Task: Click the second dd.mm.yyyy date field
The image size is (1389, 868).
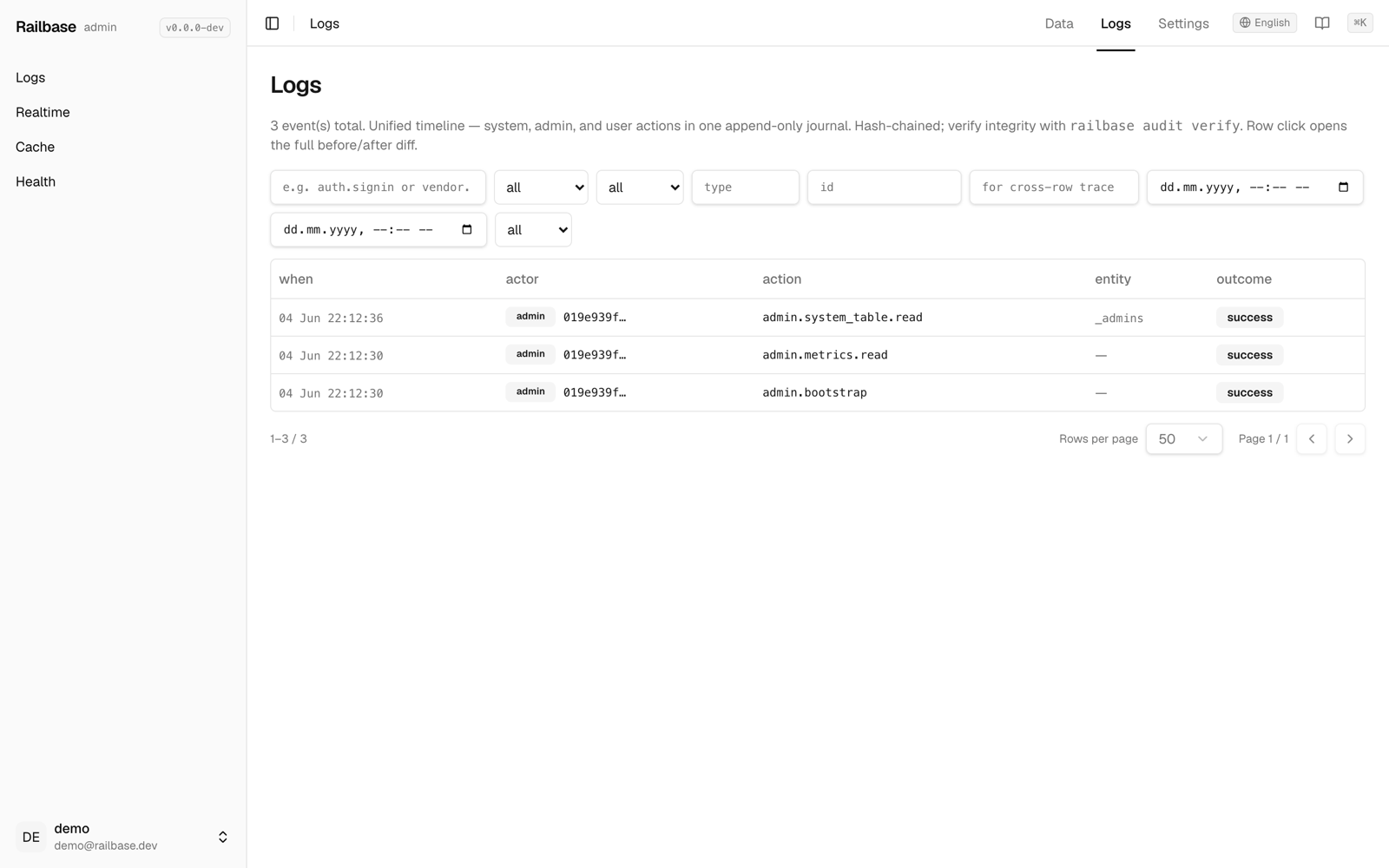Action: click(379, 230)
